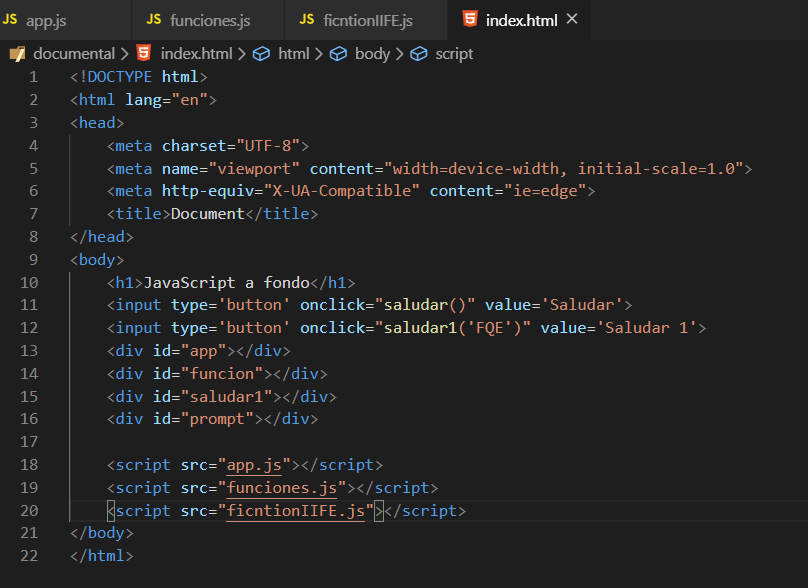The image size is (808, 588).
Task: Click line number 1 in the gutter
Action: pyautogui.click(x=33, y=77)
